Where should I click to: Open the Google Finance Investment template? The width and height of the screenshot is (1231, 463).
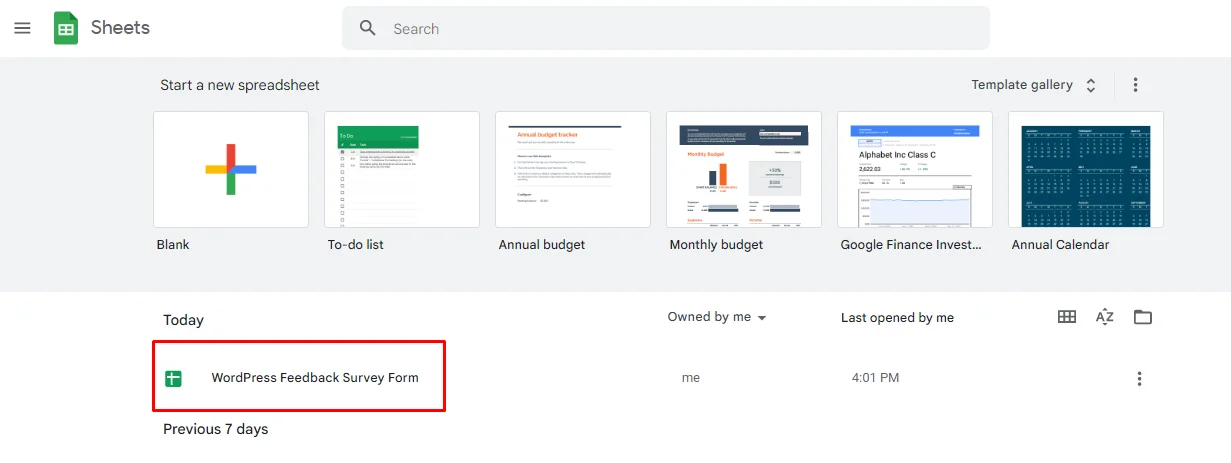point(915,169)
